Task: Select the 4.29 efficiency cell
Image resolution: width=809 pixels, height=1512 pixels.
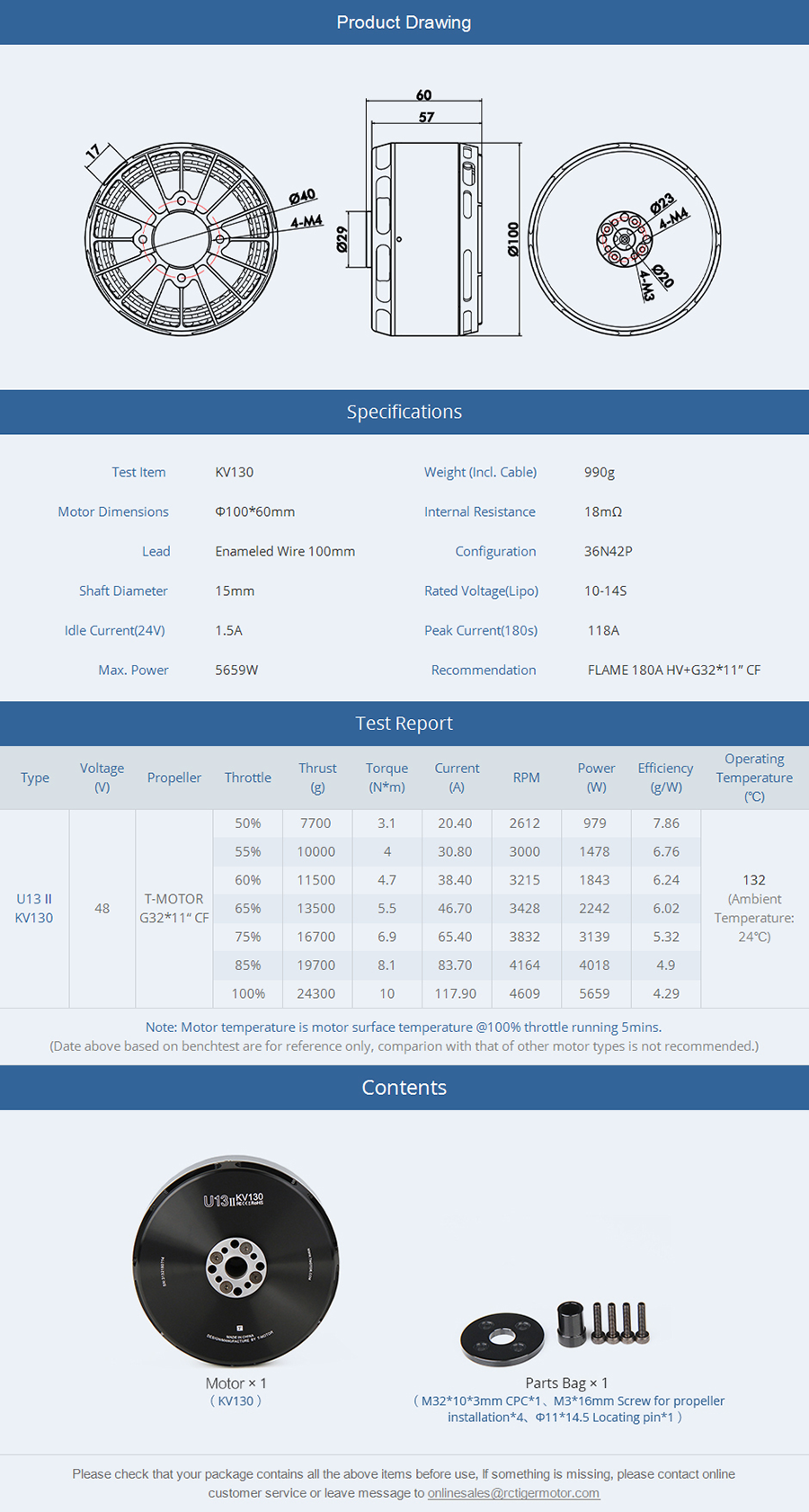Action: pos(666,993)
